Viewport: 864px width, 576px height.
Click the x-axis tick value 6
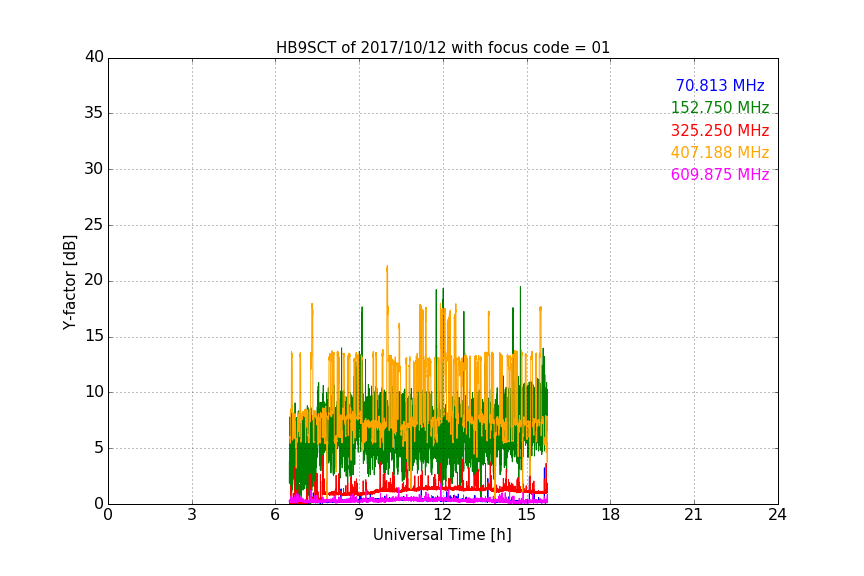pyautogui.click(x=276, y=515)
